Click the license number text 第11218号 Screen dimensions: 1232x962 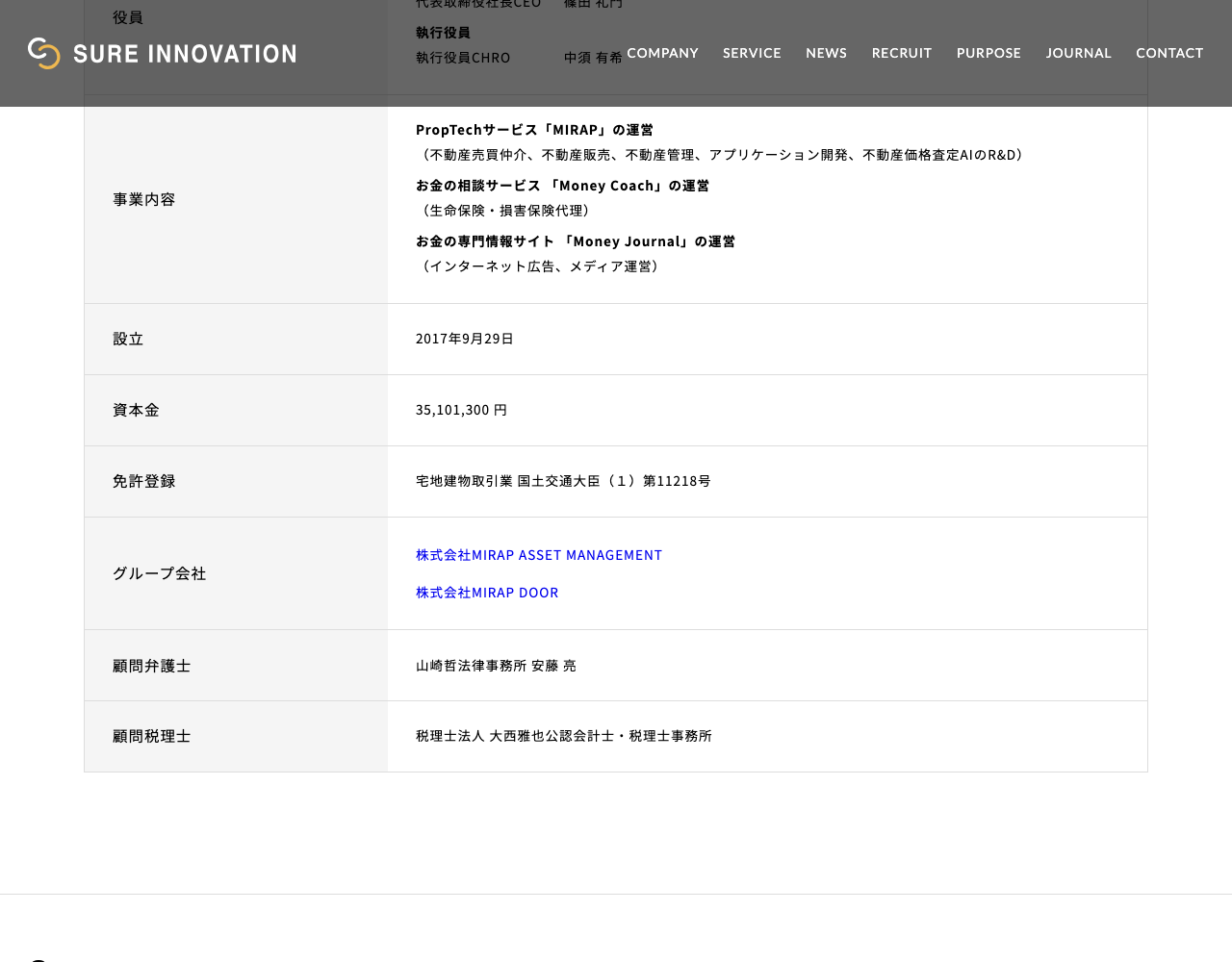pos(677,481)
